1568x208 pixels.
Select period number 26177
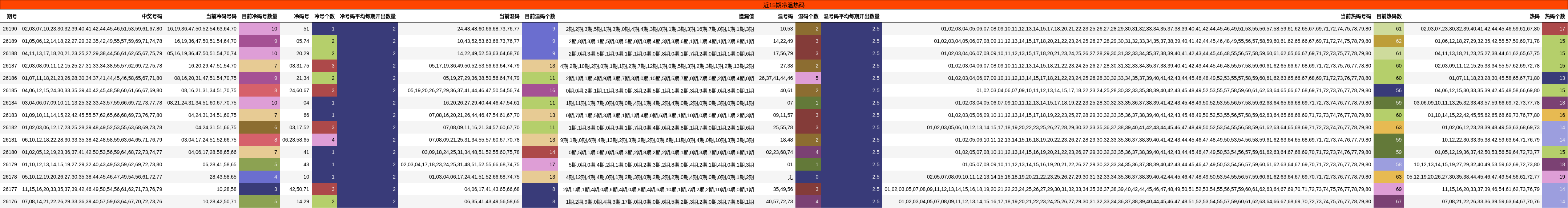click(x=10, y=189)
